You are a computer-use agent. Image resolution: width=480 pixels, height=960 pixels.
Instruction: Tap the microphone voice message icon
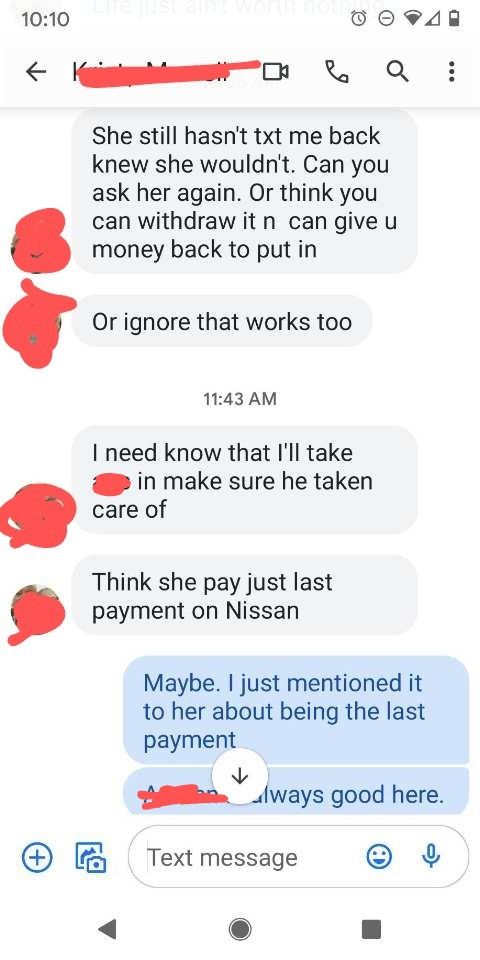tap(432, 857)
